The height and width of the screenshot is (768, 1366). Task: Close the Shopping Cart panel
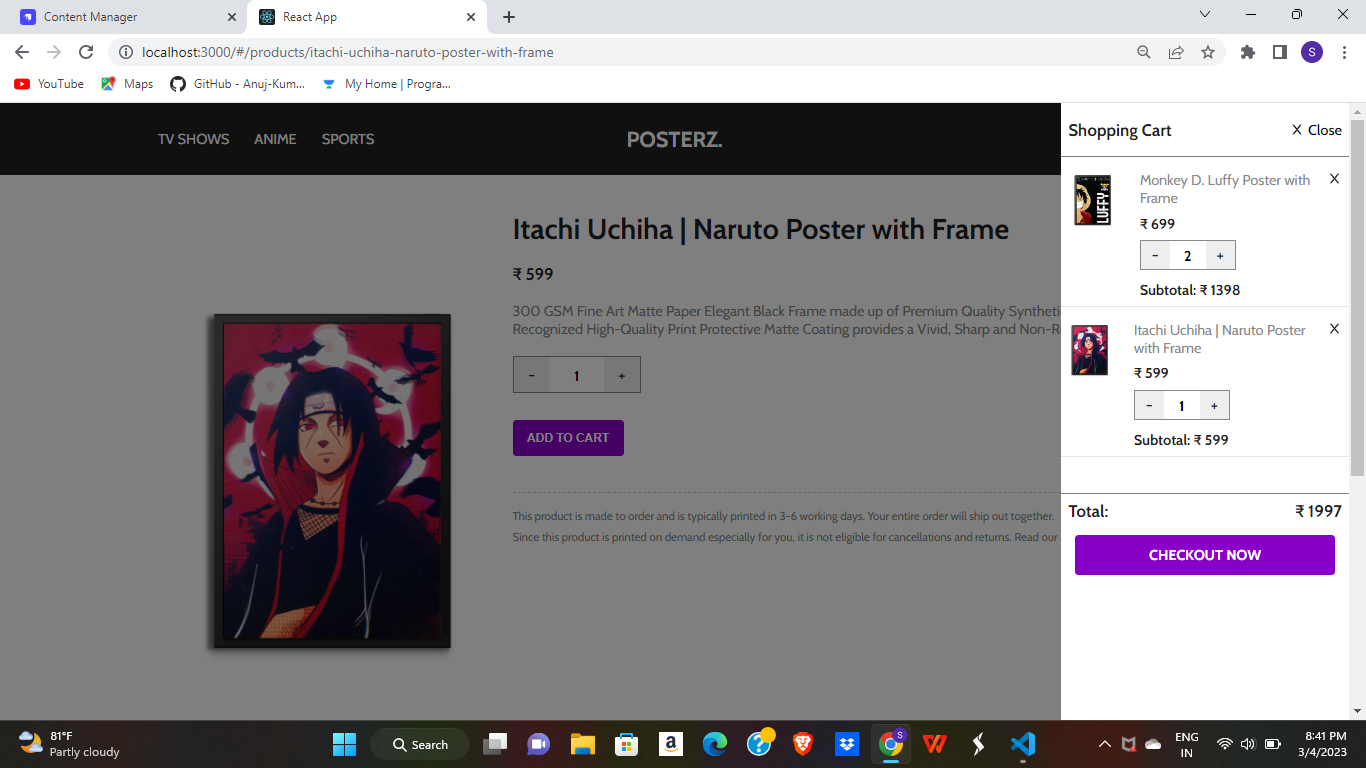point(1317,130)
